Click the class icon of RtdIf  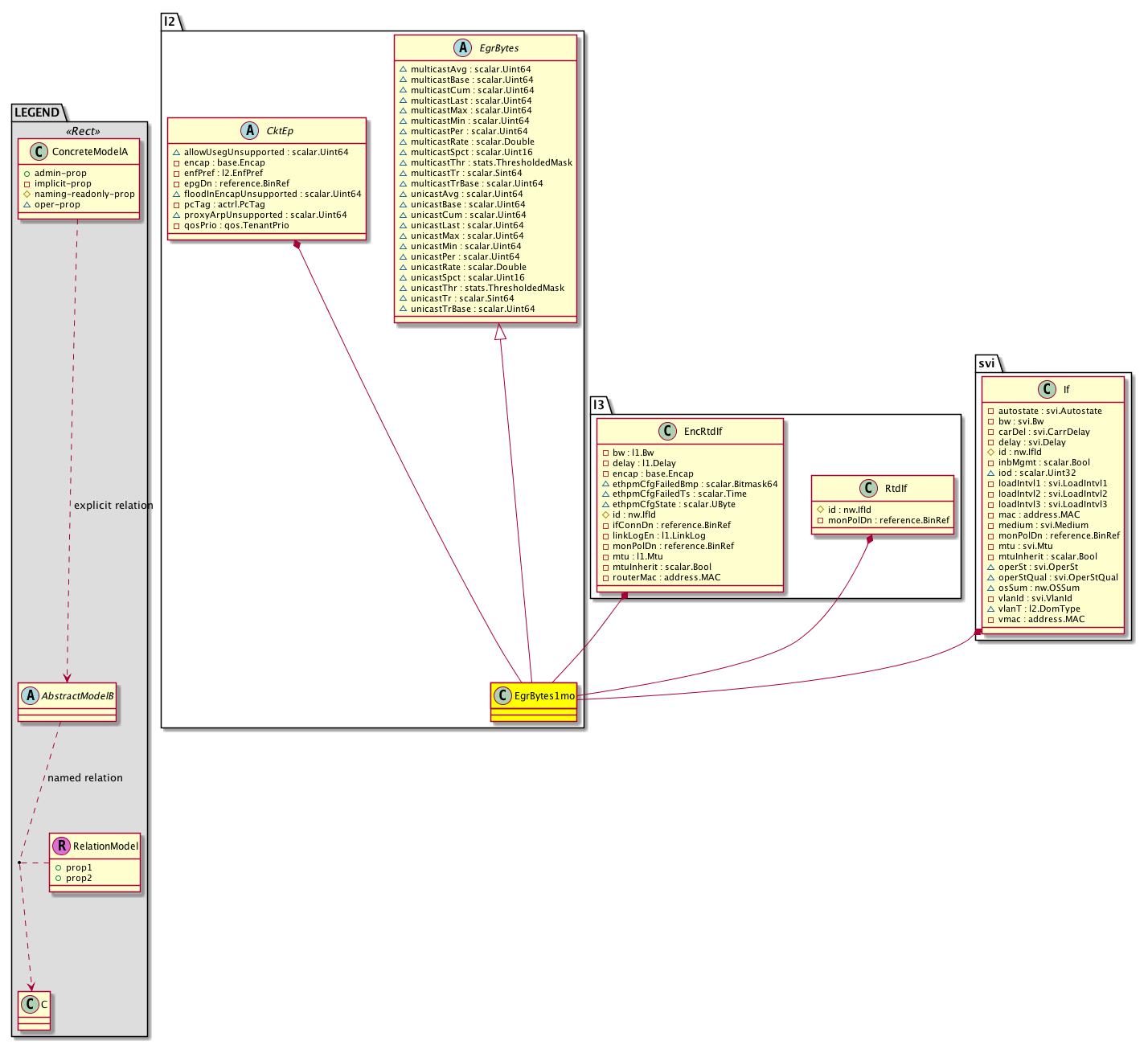868,488
